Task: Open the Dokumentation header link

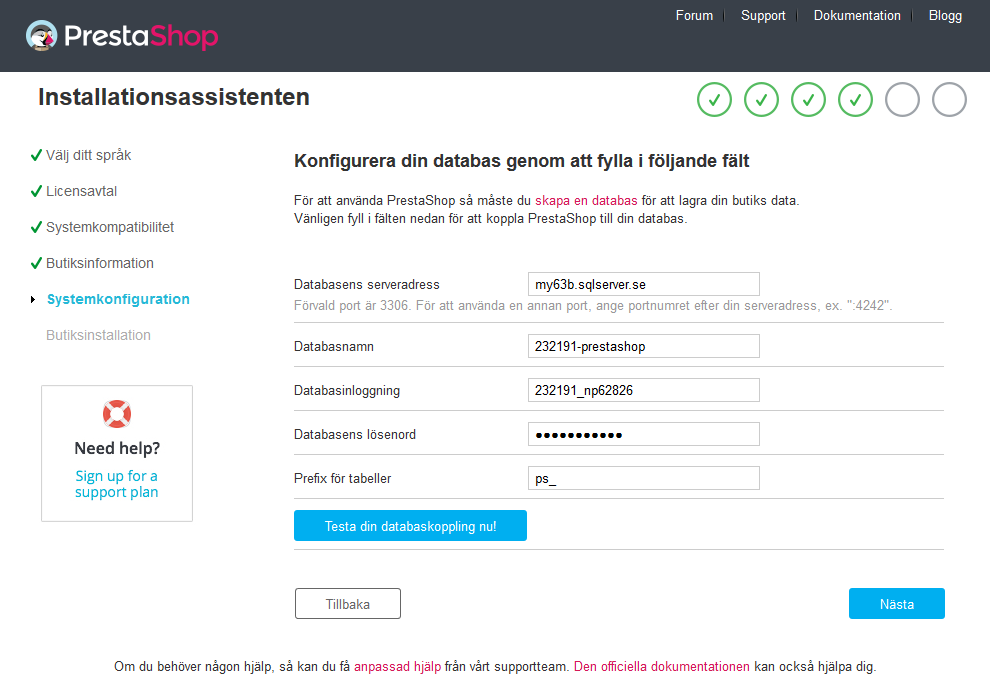Action: point(857,15)
